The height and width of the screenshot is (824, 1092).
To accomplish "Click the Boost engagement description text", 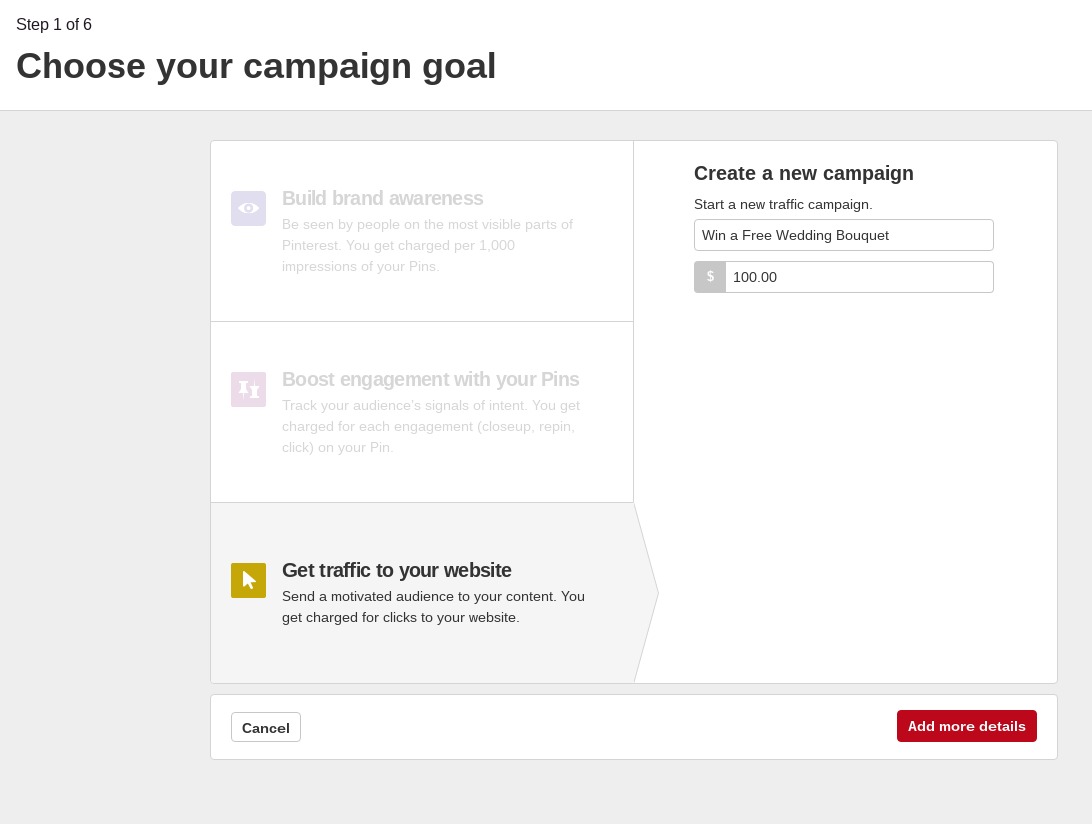I will pyautogui.click(x=431, y=426).
